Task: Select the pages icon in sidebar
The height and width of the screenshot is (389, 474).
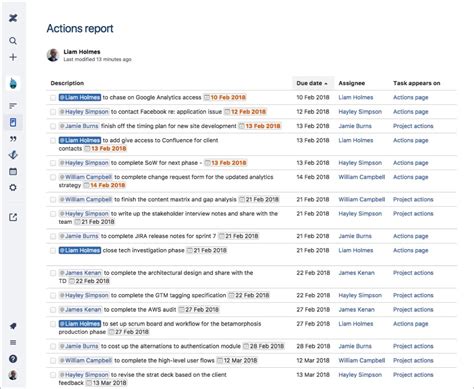Action: coord(13,122)
